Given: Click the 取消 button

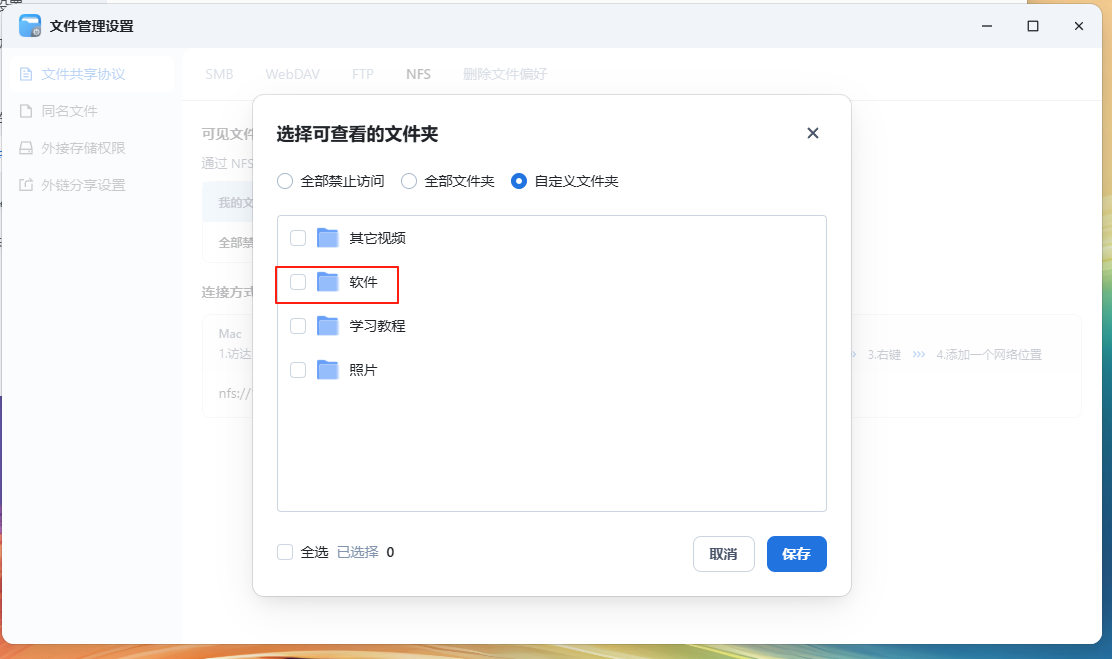Looking at the screenshot, I should [x=723, y=554].
